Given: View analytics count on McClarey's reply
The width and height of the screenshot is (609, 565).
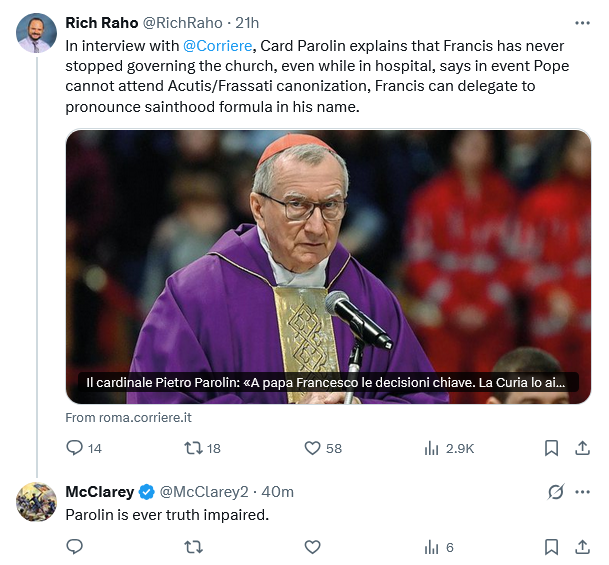Looking at the screenshot, I should coord(439,548).
